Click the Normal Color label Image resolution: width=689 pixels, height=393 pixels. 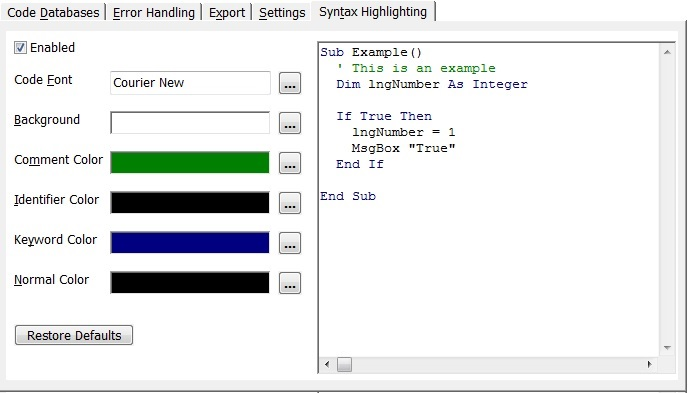[x=51, y=280]
